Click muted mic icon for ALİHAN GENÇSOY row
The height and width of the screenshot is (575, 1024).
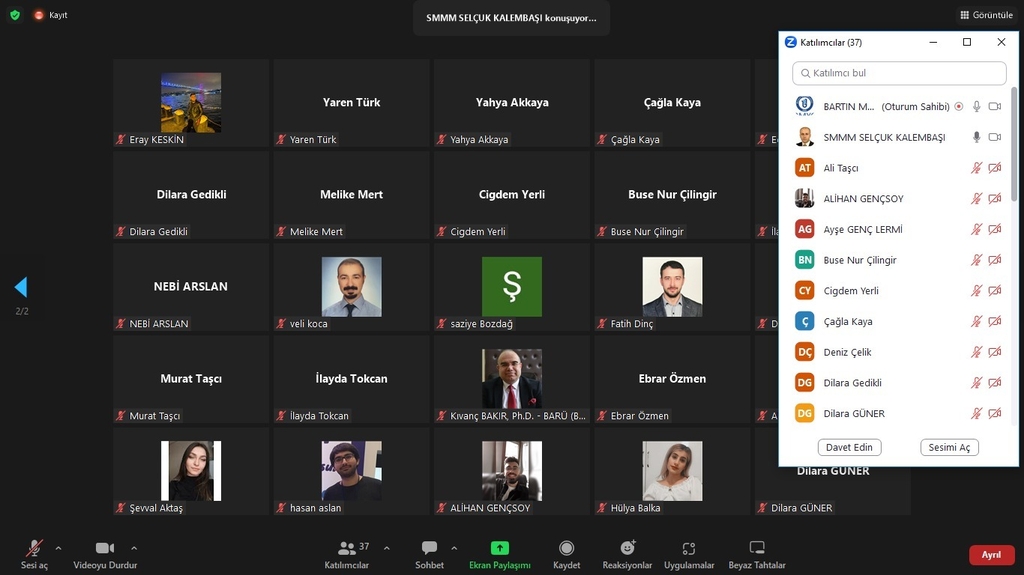point(976,198)
